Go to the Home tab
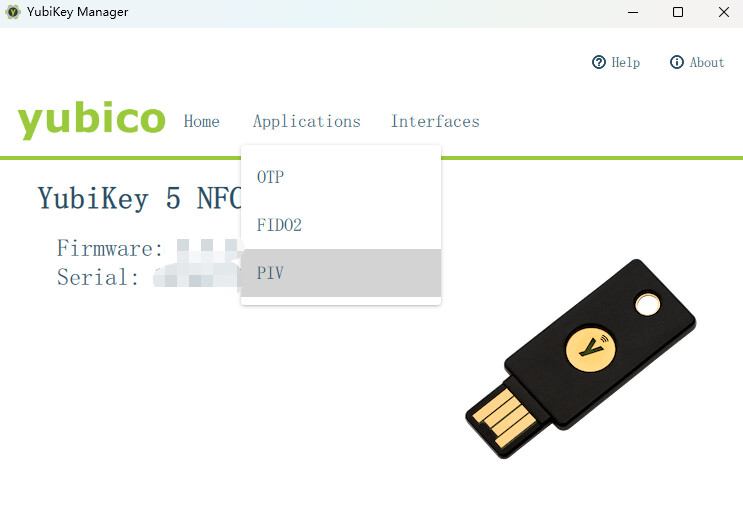The width and height of the screenshot is (743, 513). click(201, 121)
